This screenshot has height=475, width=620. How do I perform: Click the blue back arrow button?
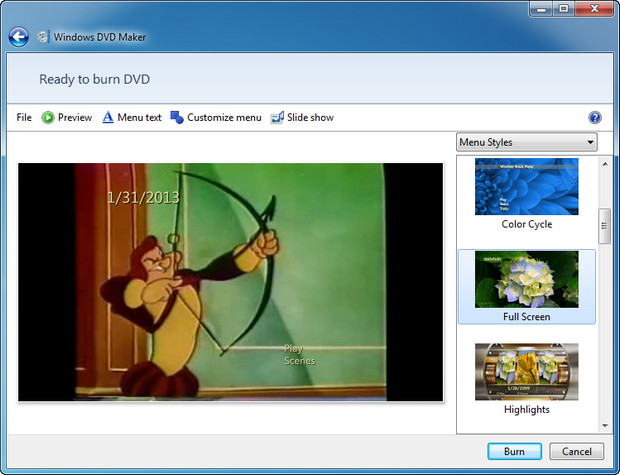[19, 37]
